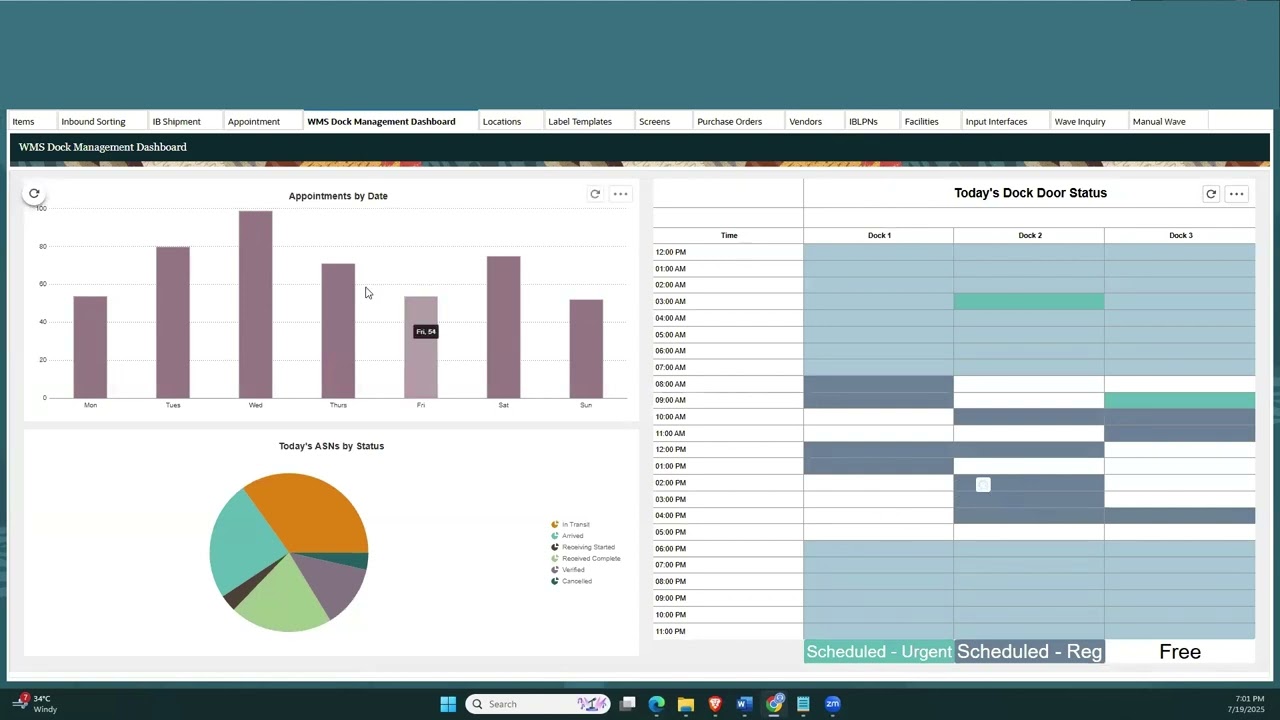Click Dock 3 urgent slot at 09:00 AM

pos(1180,400)
